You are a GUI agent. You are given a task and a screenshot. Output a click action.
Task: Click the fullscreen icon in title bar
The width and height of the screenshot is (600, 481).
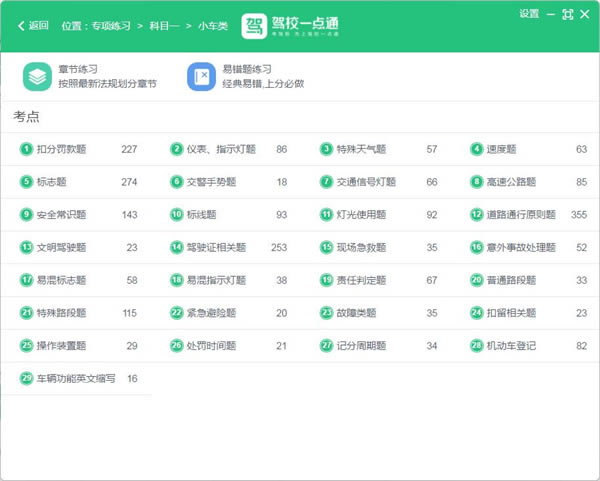coord(567,14)
